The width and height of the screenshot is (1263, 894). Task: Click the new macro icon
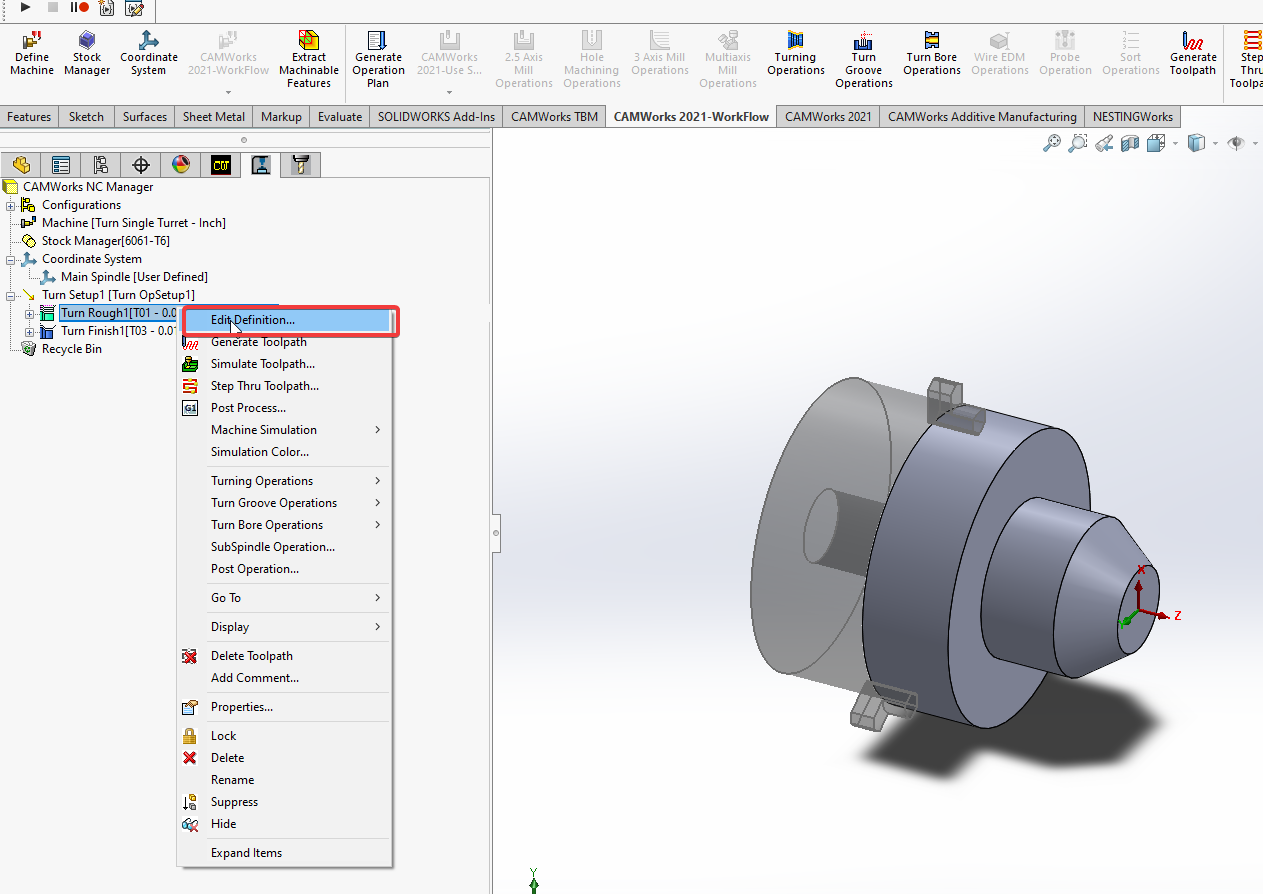[x=107, y=8]
